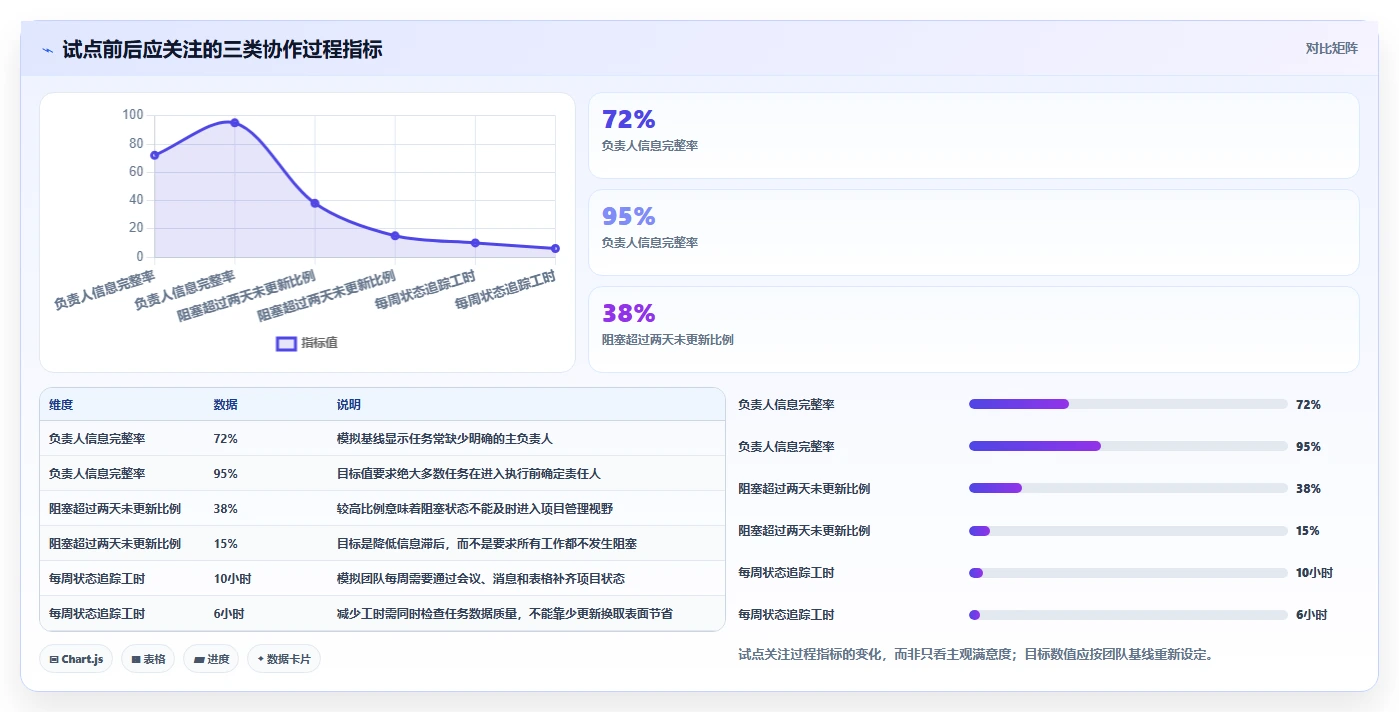Click the lightning icon beside the page title
The height and width of the screenshot is (712, 1399).
pos(48,50)
